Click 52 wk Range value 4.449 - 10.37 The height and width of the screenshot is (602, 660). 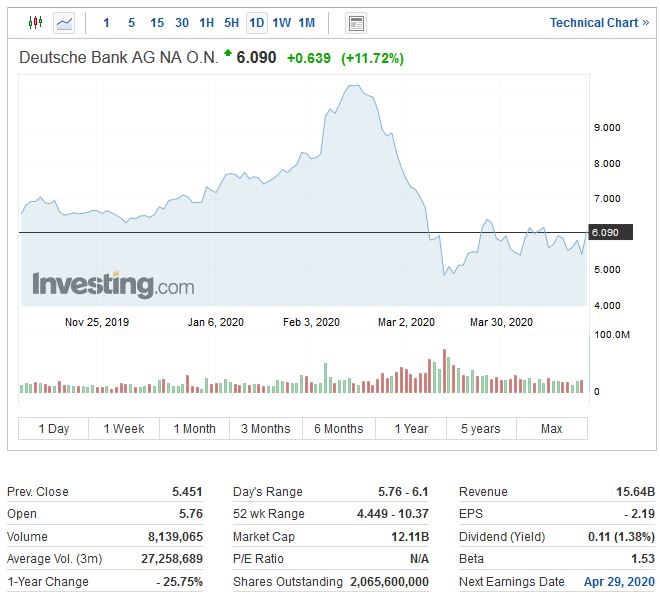pyautogui.click(x=393, y=514)
